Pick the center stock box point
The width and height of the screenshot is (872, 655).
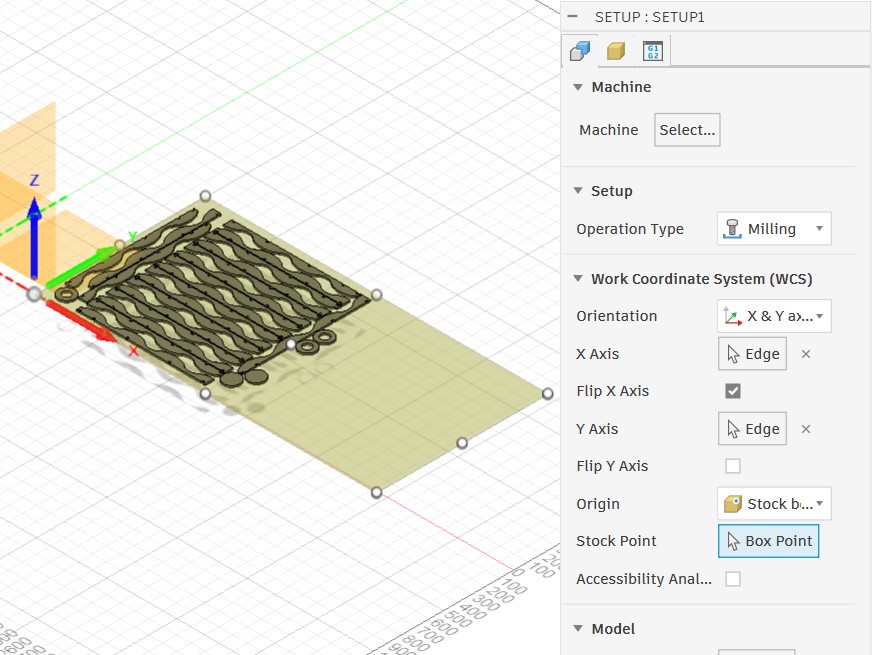pyautogui.click(x=290, y=344)
